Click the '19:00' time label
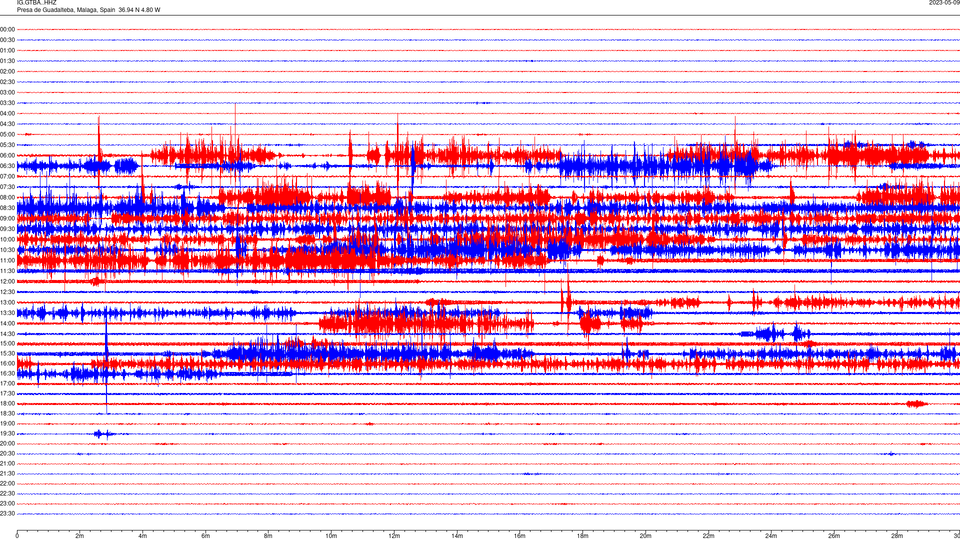The width and height of the screenshot is (960, 540). (x=7, y=424)
